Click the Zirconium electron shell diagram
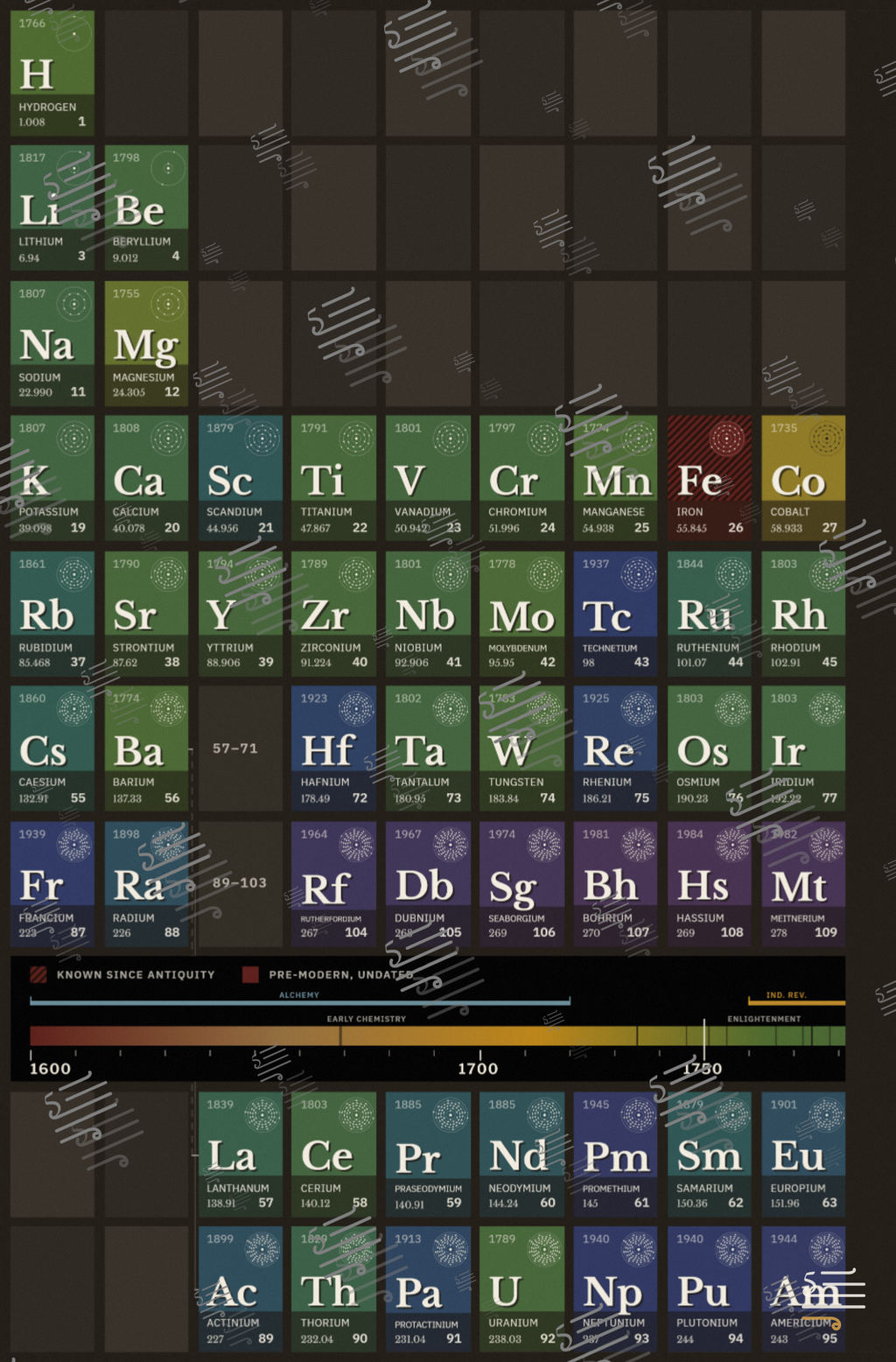Viewport: 896px width, 1362px height. 356,574
